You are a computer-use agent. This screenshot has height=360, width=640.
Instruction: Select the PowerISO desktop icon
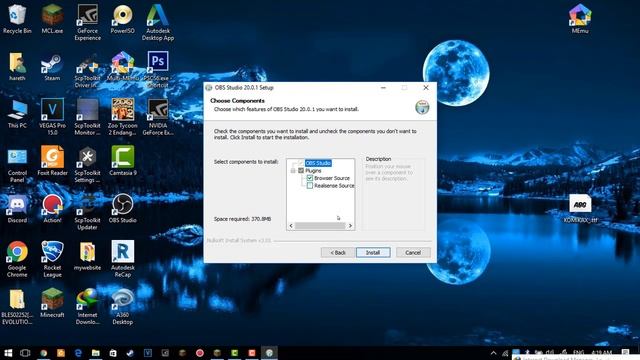coord(122,19)
